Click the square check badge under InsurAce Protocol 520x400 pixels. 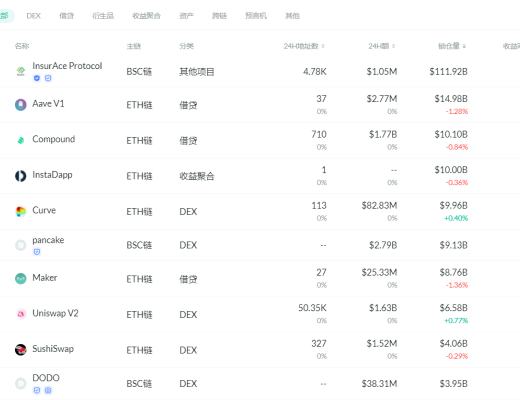pos(48,78)
